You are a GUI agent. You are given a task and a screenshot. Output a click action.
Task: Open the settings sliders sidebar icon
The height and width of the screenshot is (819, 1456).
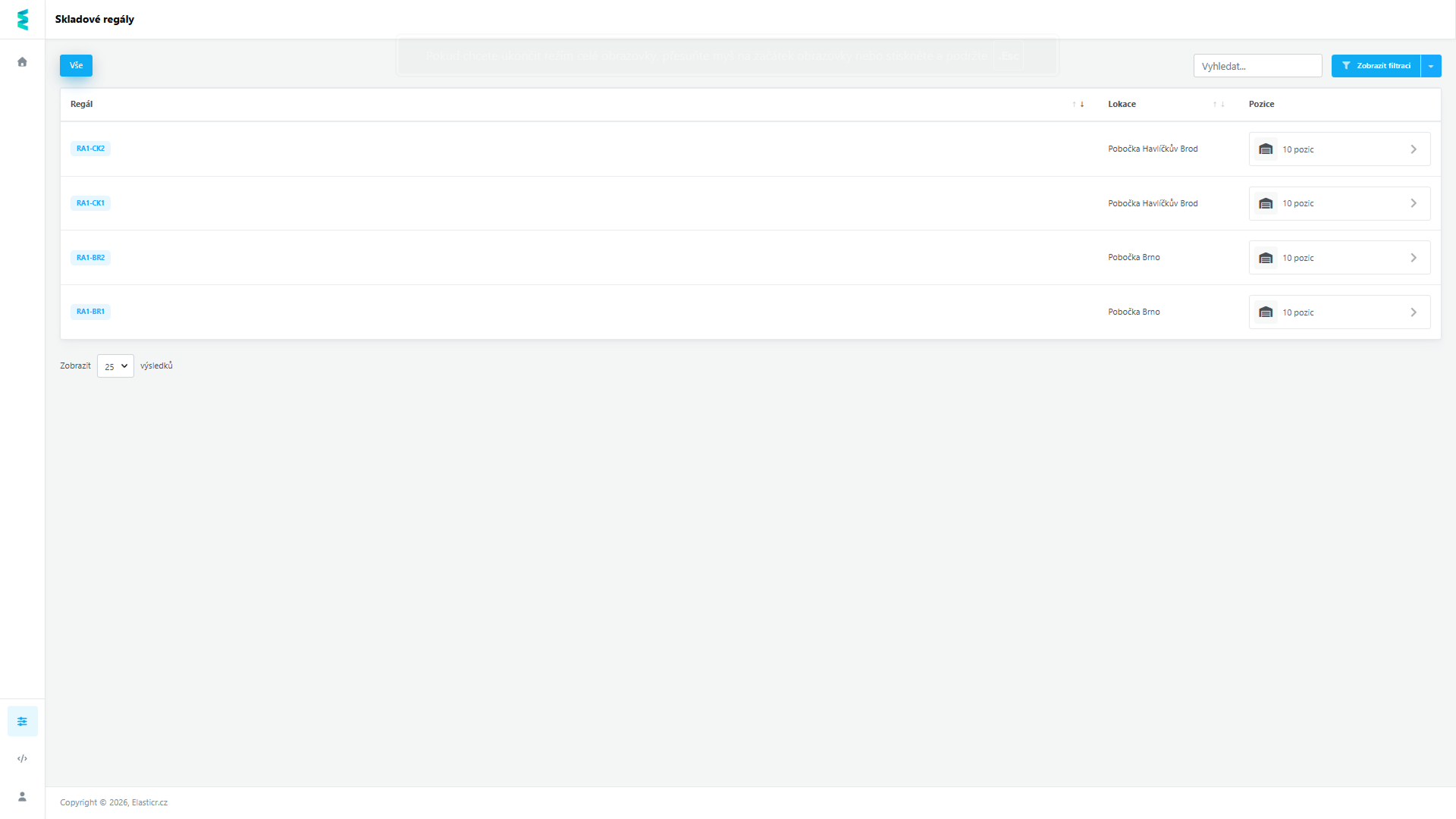coord(23,721)
